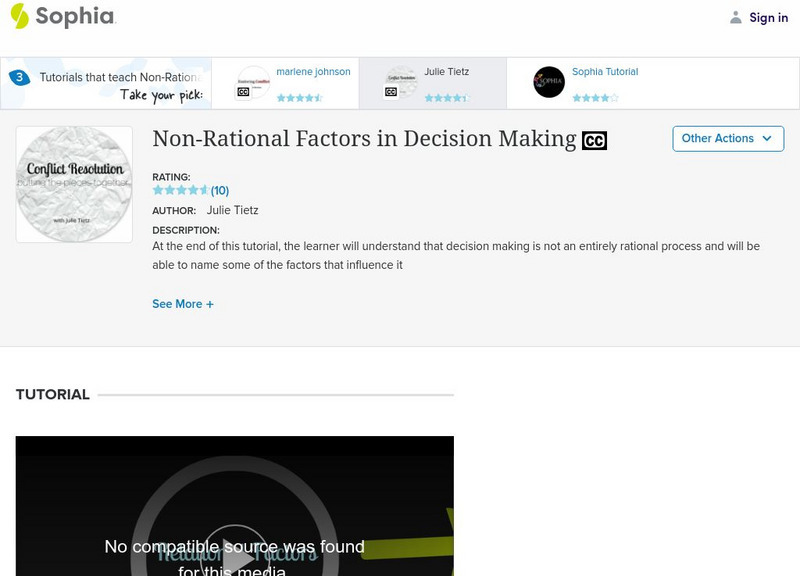Screen dimensions: 800x576
Task: Open the Conflict Resolution tutorial image
Action: coord(74,184)
